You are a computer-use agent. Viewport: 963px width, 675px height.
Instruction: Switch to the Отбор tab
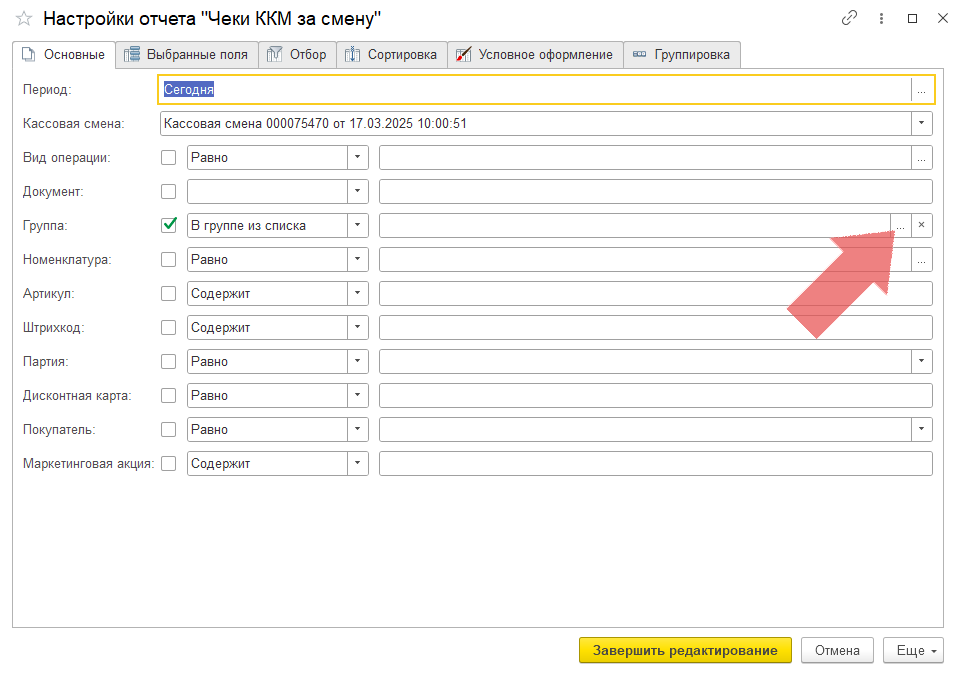(x=297, y=55)
